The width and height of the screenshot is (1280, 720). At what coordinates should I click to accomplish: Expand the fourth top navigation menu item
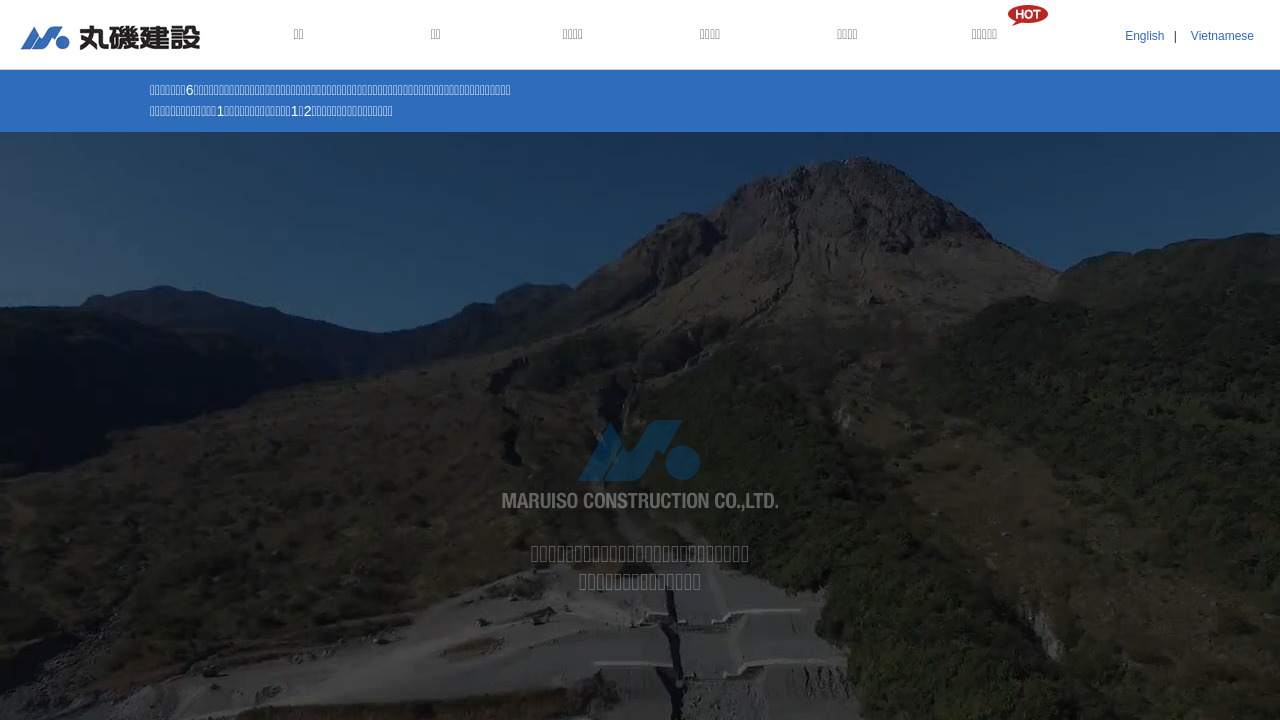click(709, 35)
